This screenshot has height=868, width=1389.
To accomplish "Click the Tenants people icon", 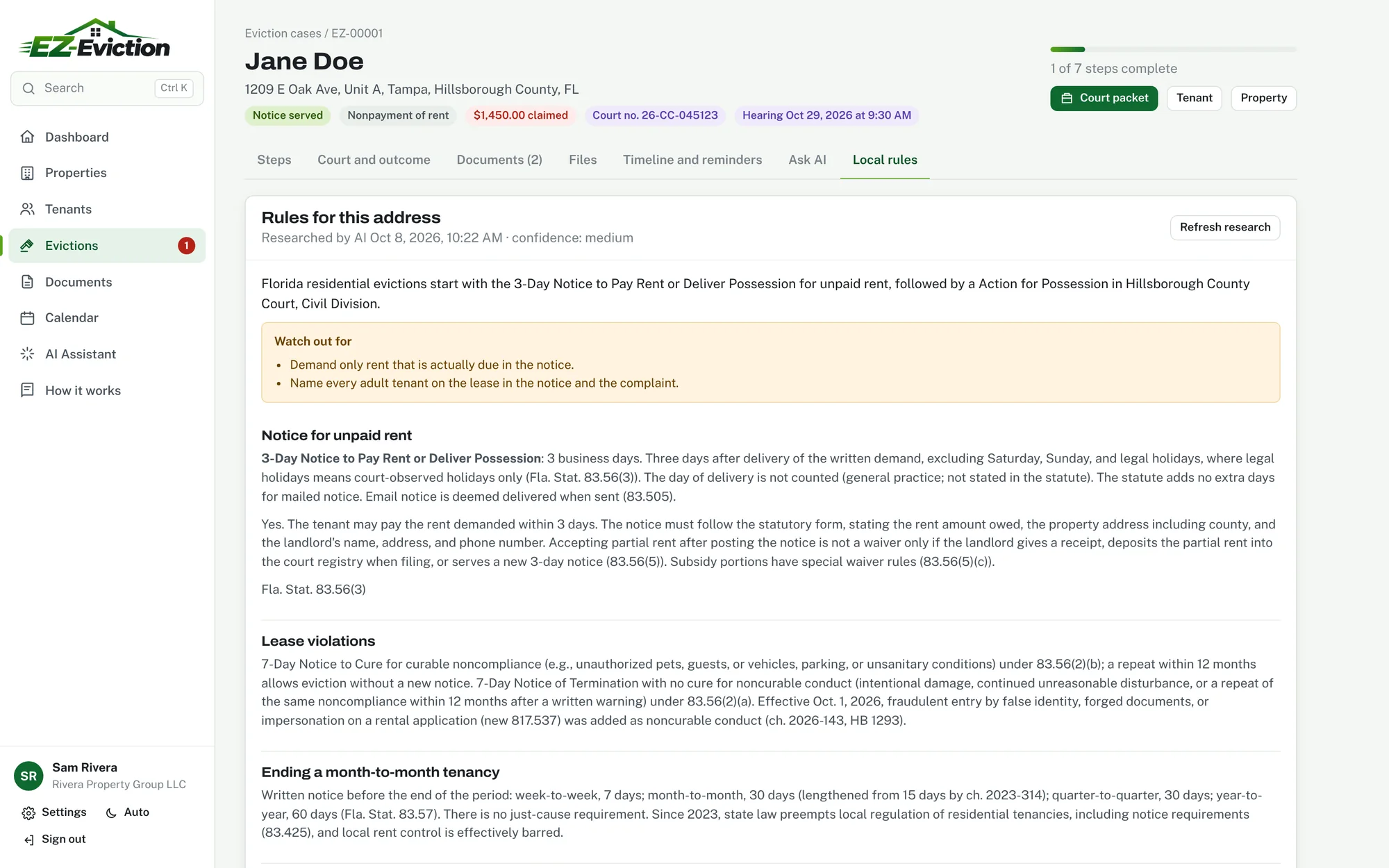I will tap(27, 209).
